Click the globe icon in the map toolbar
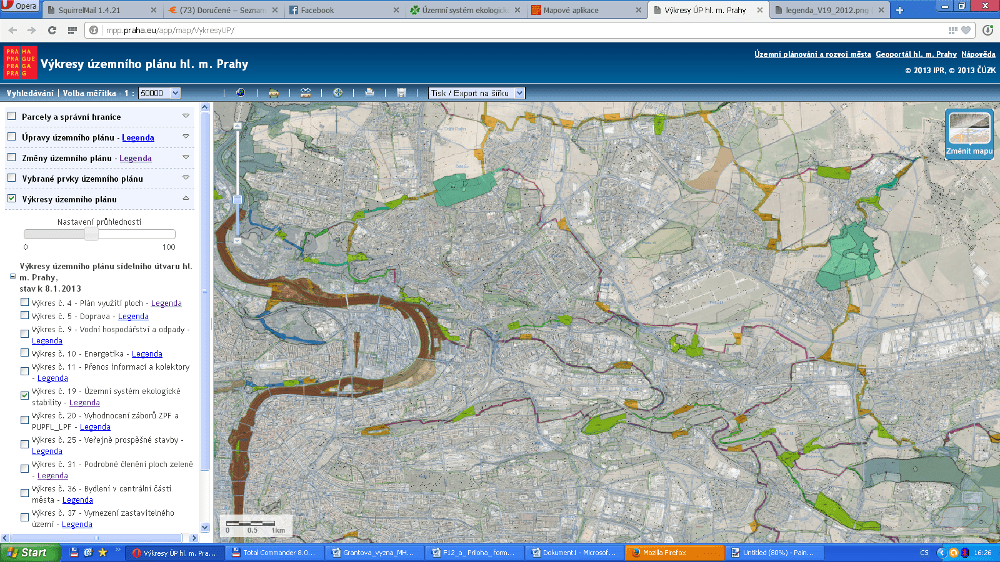 point(240,93)
